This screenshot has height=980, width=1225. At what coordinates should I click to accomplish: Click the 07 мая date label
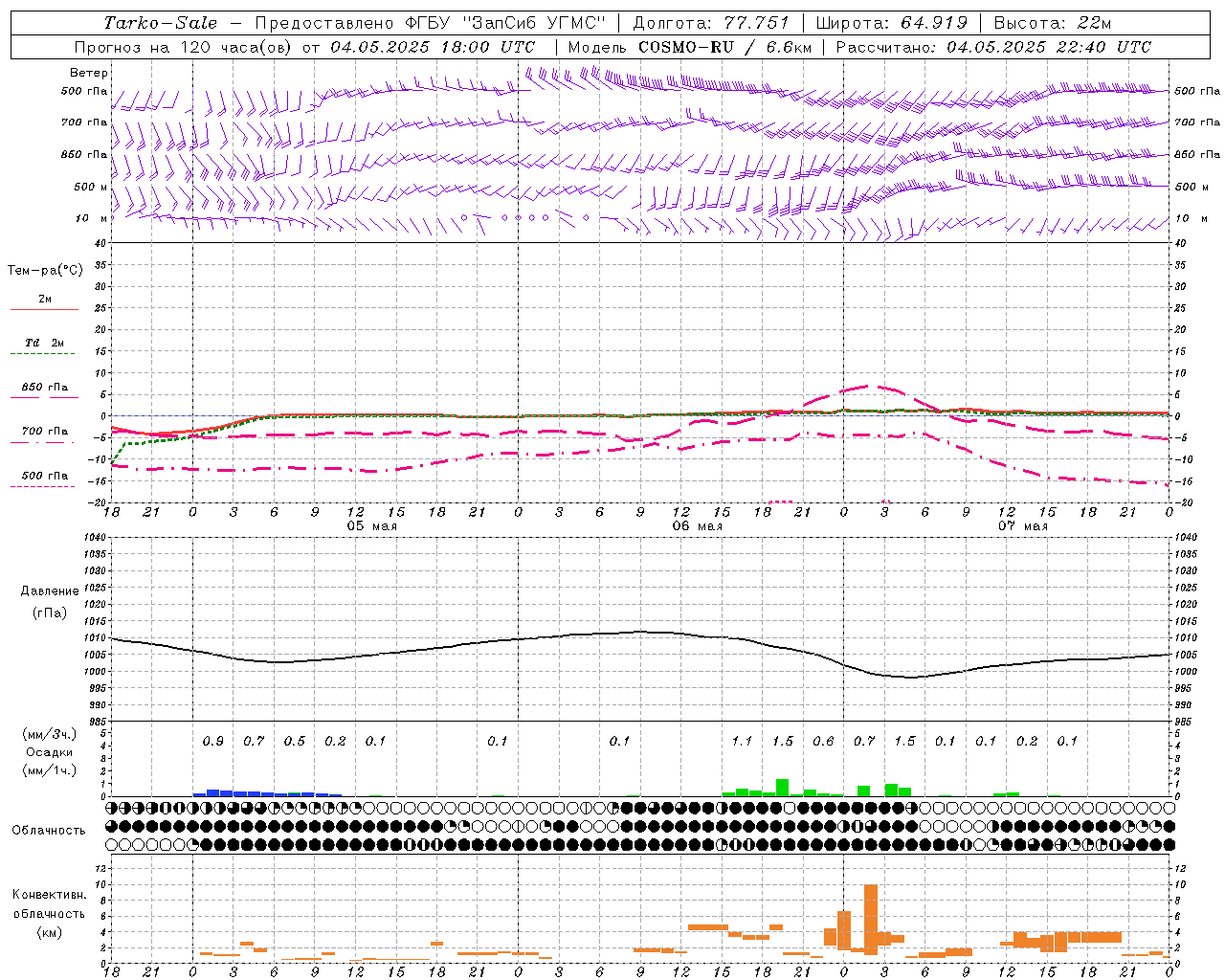click(1022, 526)
